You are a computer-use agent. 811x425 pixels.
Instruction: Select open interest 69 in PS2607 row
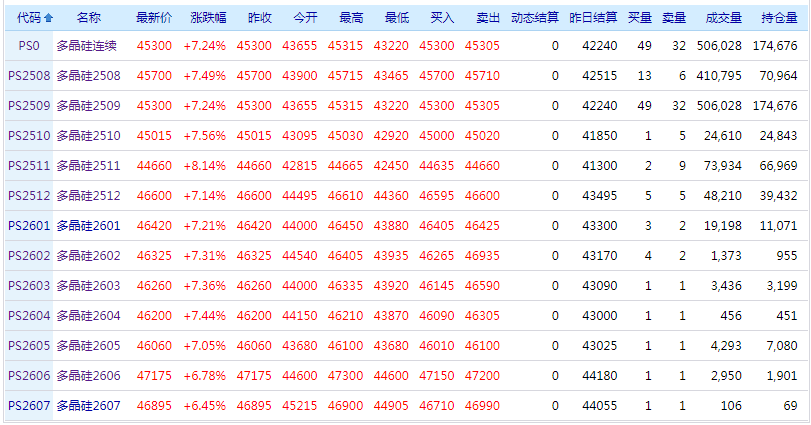[x=790, y=405]
